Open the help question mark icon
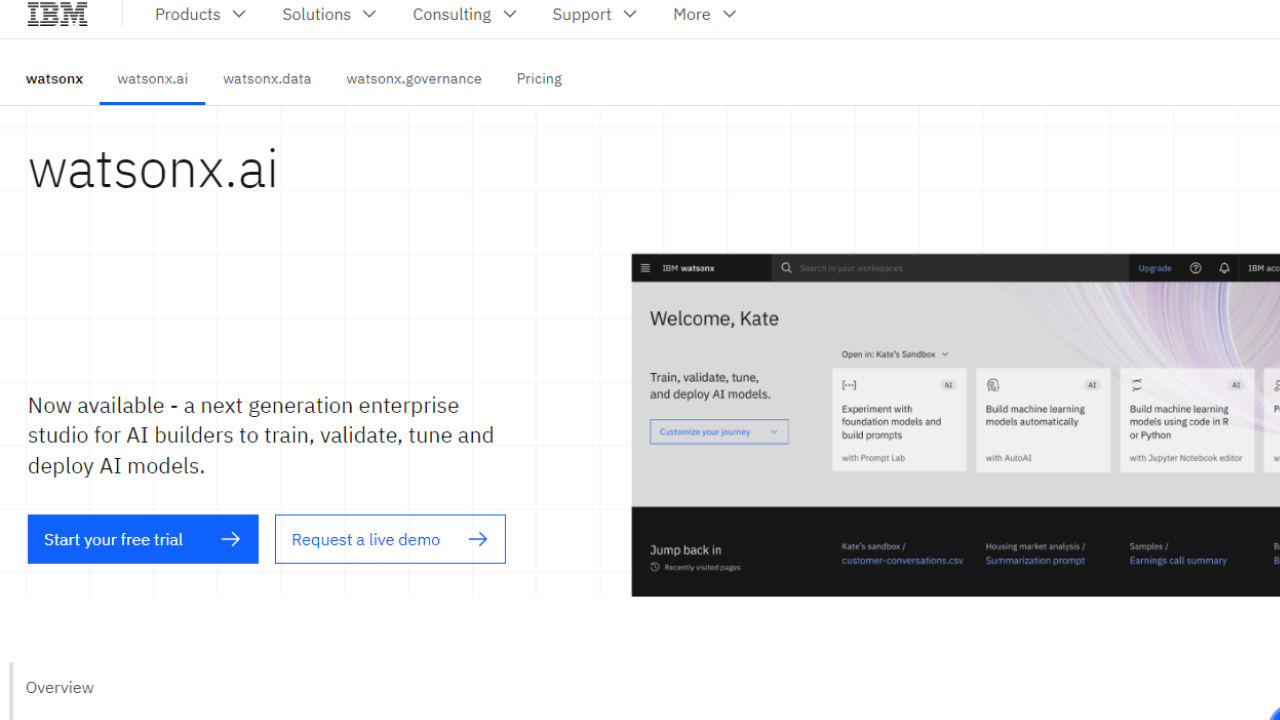The image size is (1280, 720). click(x=1196, y=268)
